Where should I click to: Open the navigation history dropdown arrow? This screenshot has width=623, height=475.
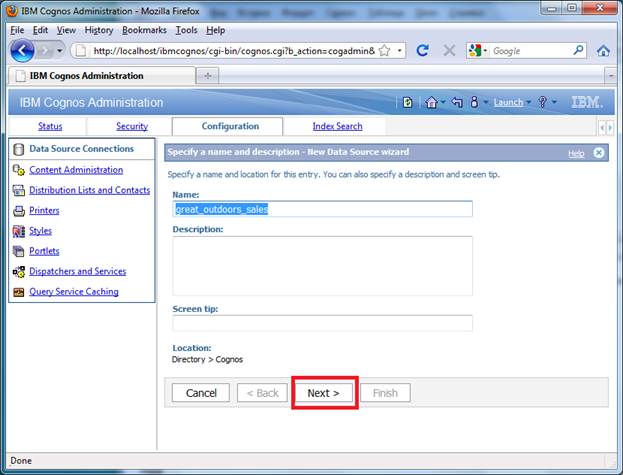(60, 51)
